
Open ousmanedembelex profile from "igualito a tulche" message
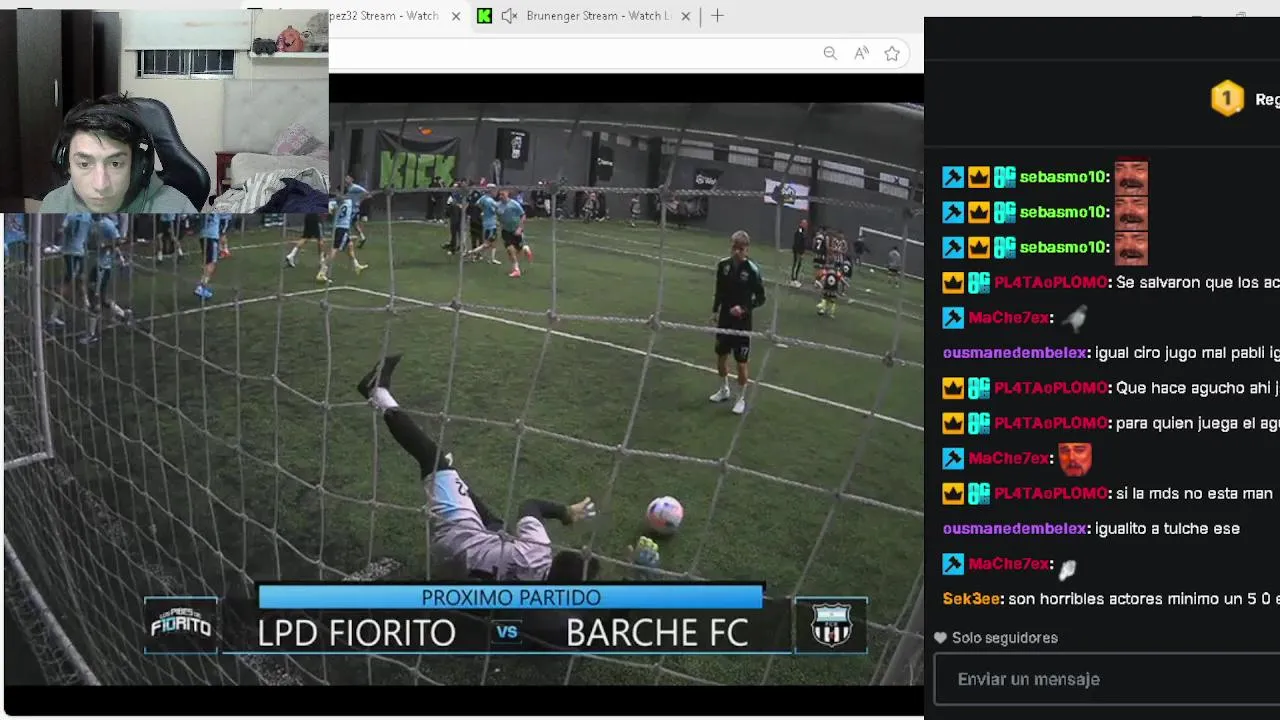(1015, 528)
